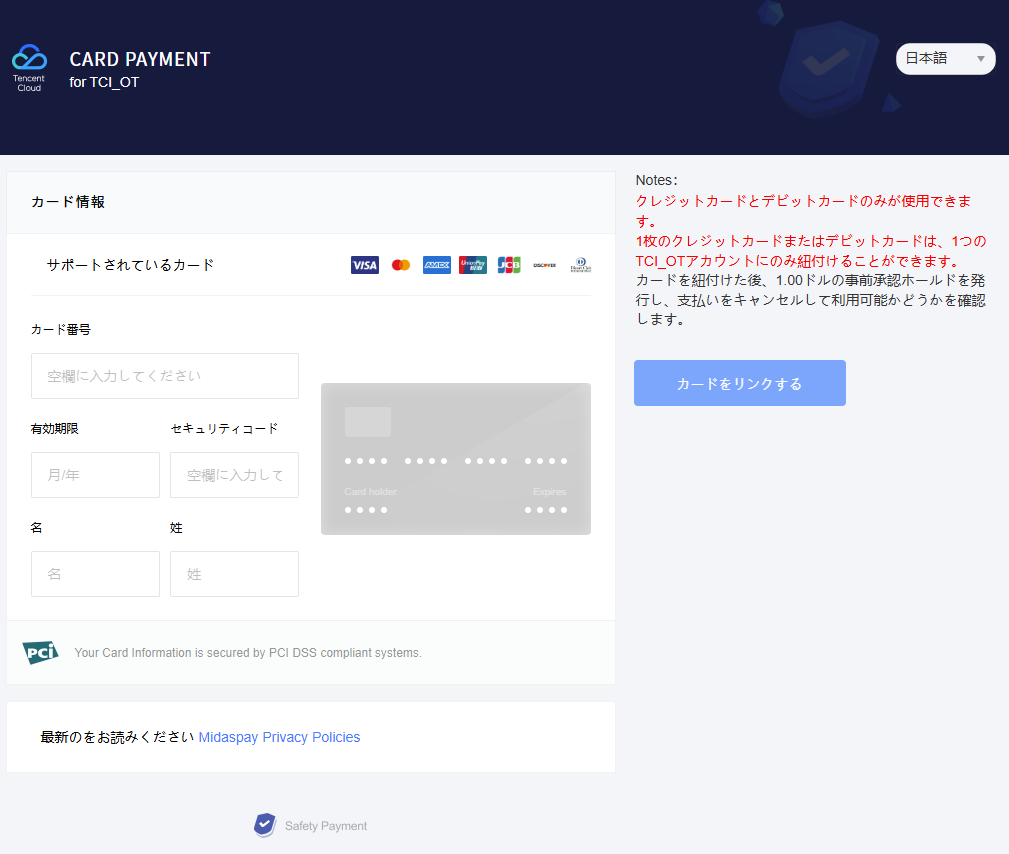Click the 'for TCI_OT' subtitle
Image resolution: width=1009 pixels, height=854 pixels.
[x=104, y=82]
